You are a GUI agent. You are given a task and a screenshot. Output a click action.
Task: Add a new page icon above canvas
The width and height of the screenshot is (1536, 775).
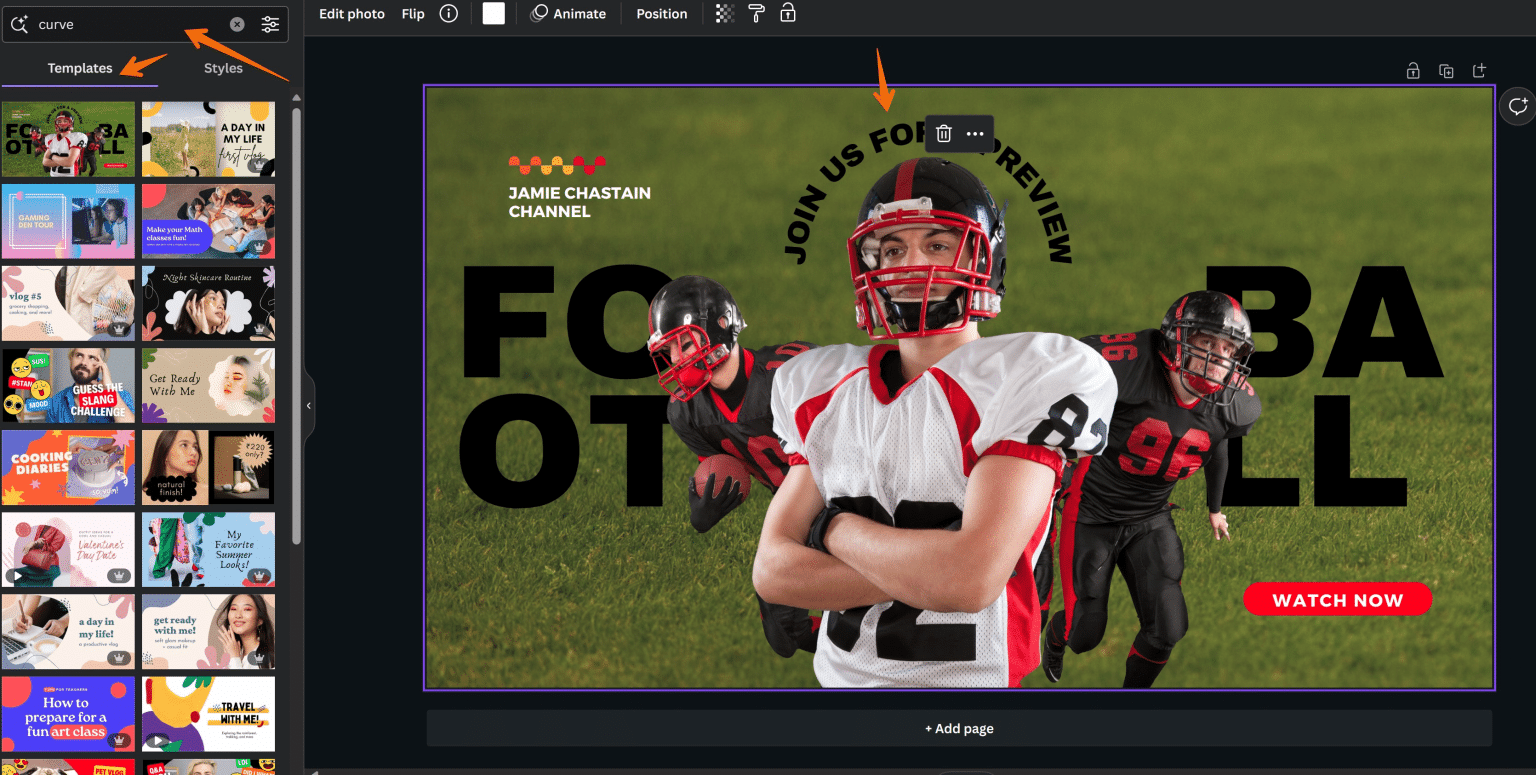point(1479,71)
